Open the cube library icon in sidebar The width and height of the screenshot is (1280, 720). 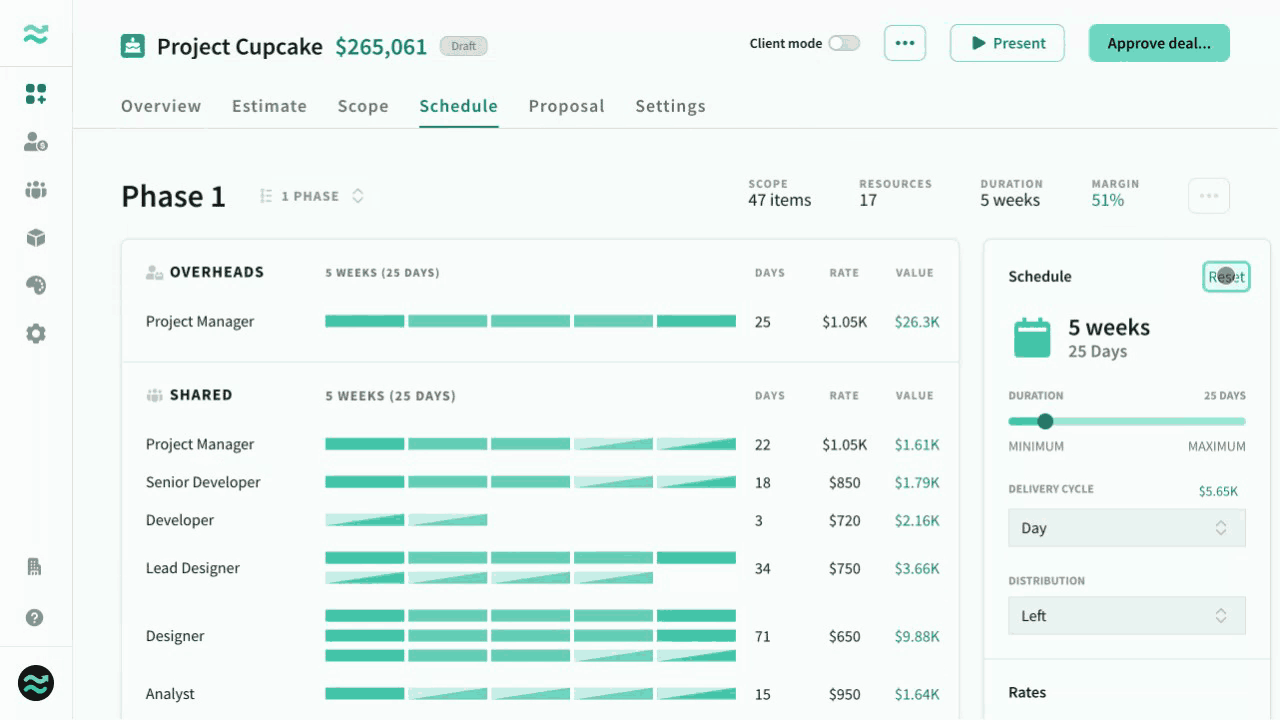(36, 238)
